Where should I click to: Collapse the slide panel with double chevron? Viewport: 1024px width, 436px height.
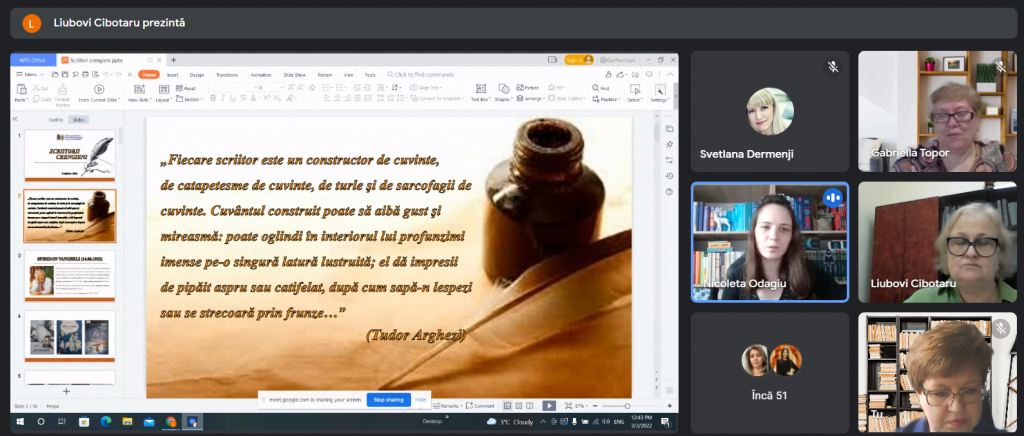tap(15, 119)
